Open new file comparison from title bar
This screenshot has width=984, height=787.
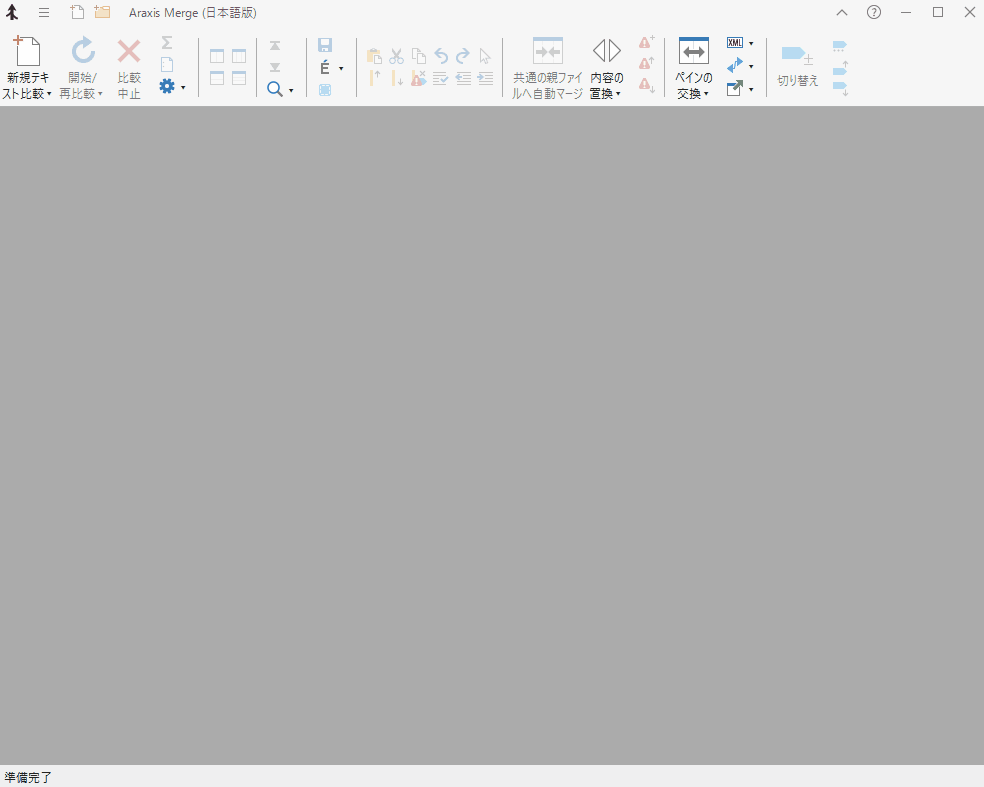(x=77, y=12)
